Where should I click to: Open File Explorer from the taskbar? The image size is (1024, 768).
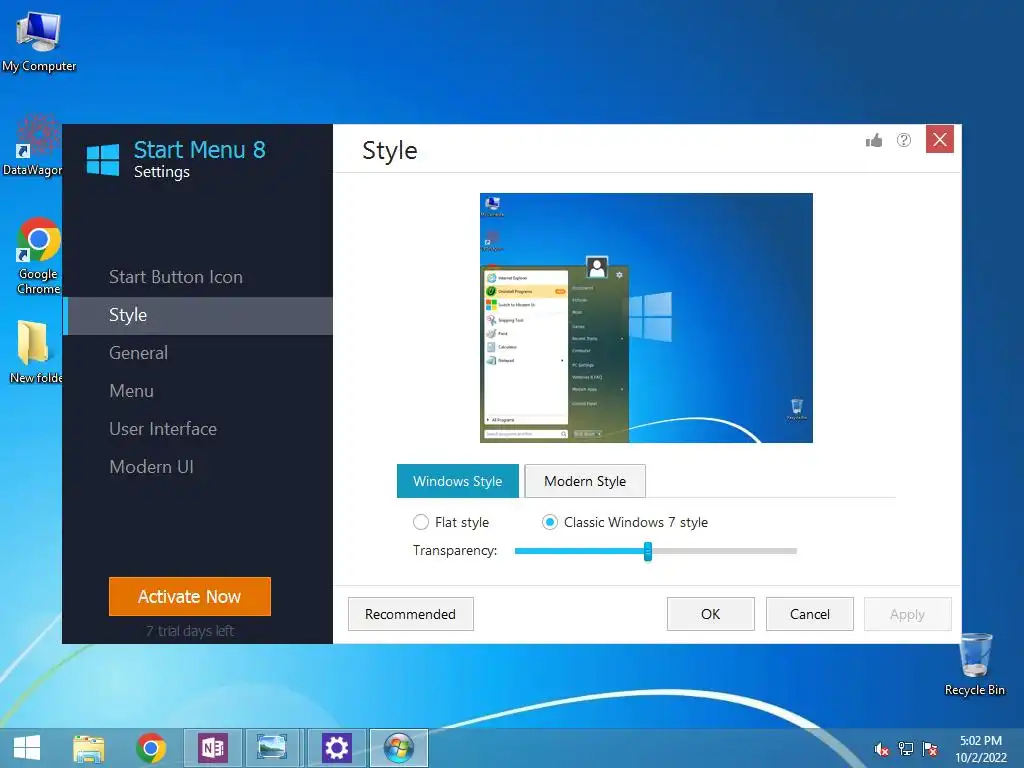(x=89, y=748)
